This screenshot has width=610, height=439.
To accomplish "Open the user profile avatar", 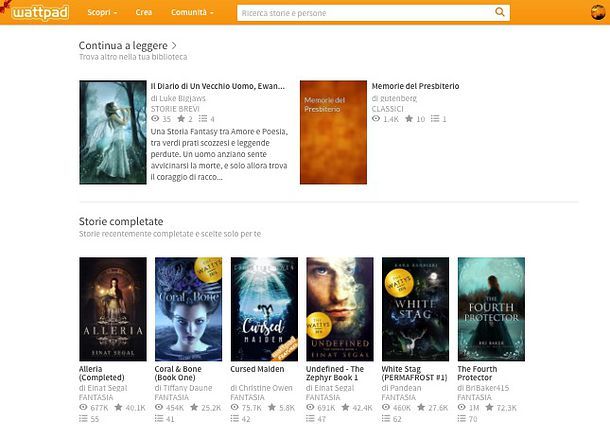I will pyautogui.click(x=598, y=12).
